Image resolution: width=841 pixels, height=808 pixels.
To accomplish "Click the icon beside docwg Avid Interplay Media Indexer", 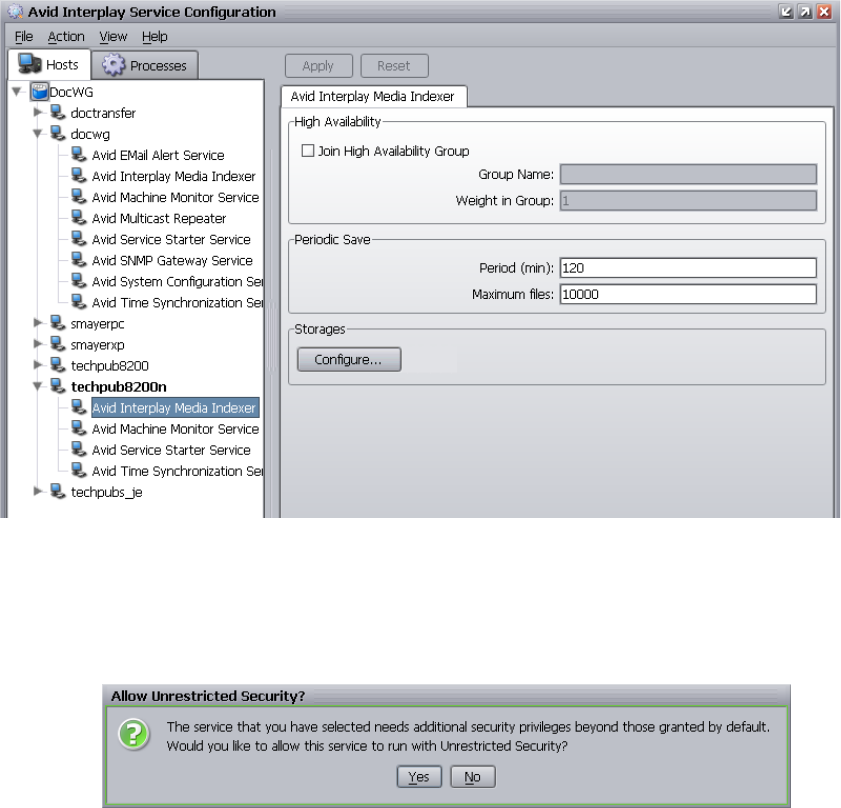I will (x=79, y=175).
